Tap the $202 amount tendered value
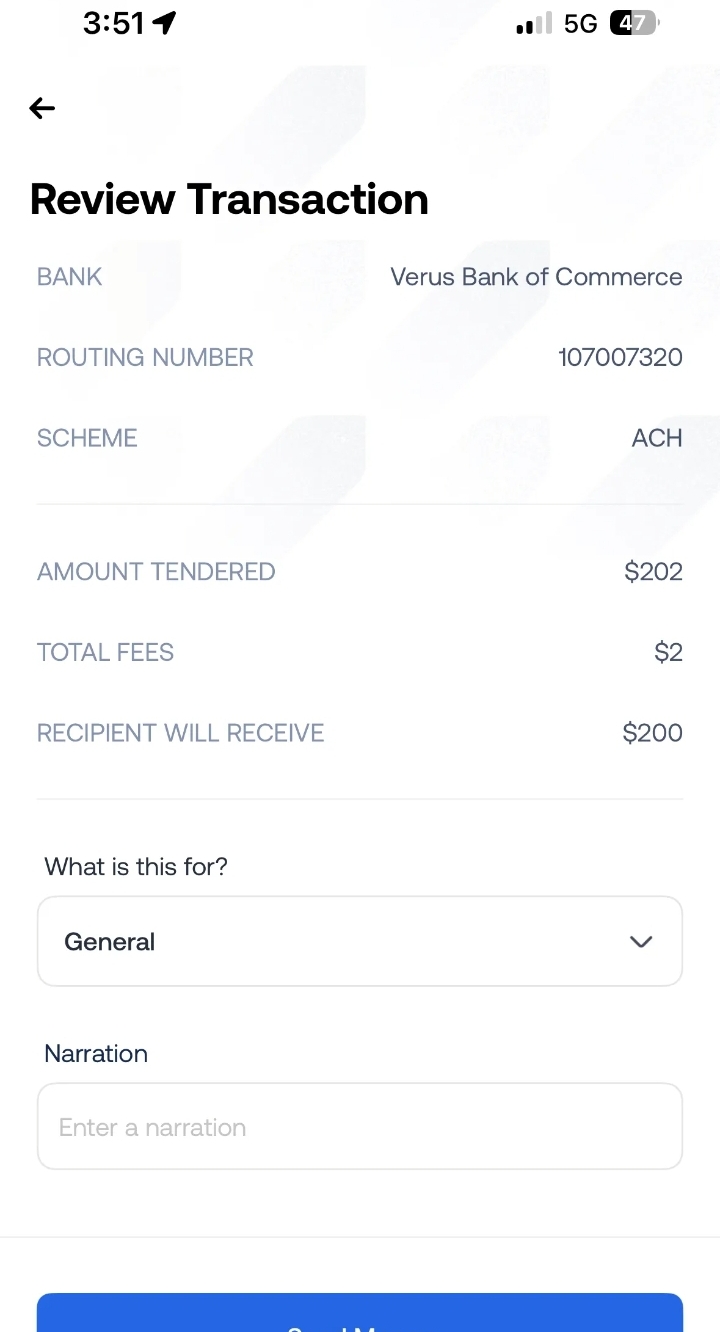Screen dimensions: 720x1332 pos(653,571)
